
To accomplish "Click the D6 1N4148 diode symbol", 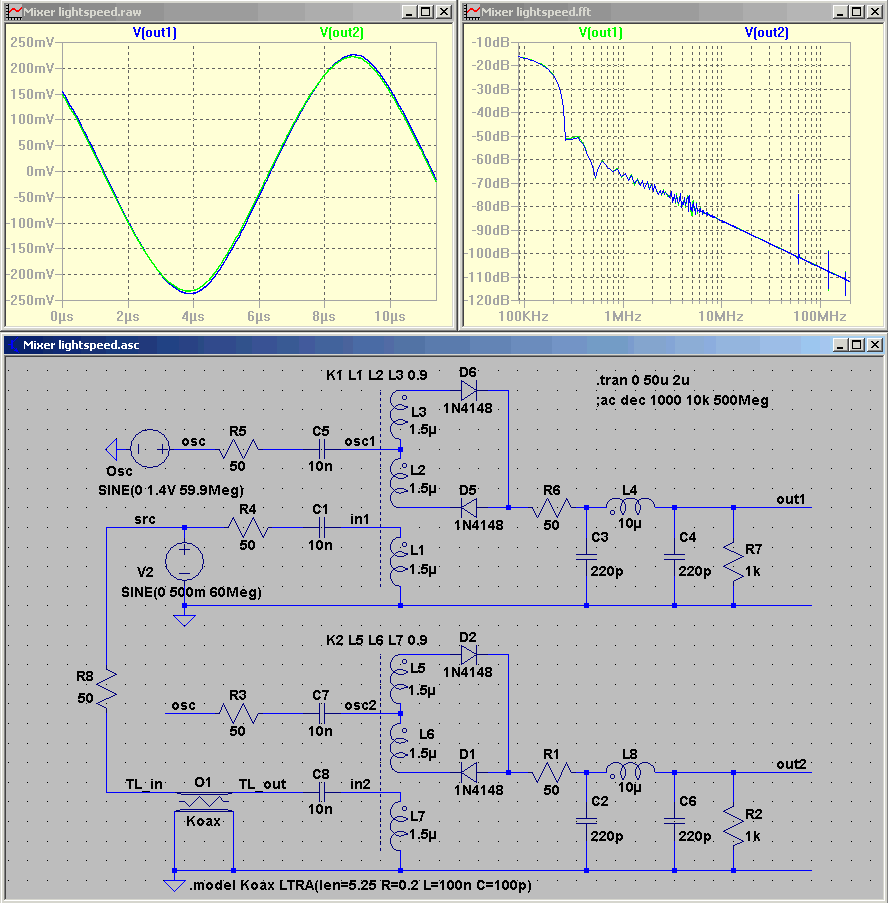I will (x=469, y=392).
